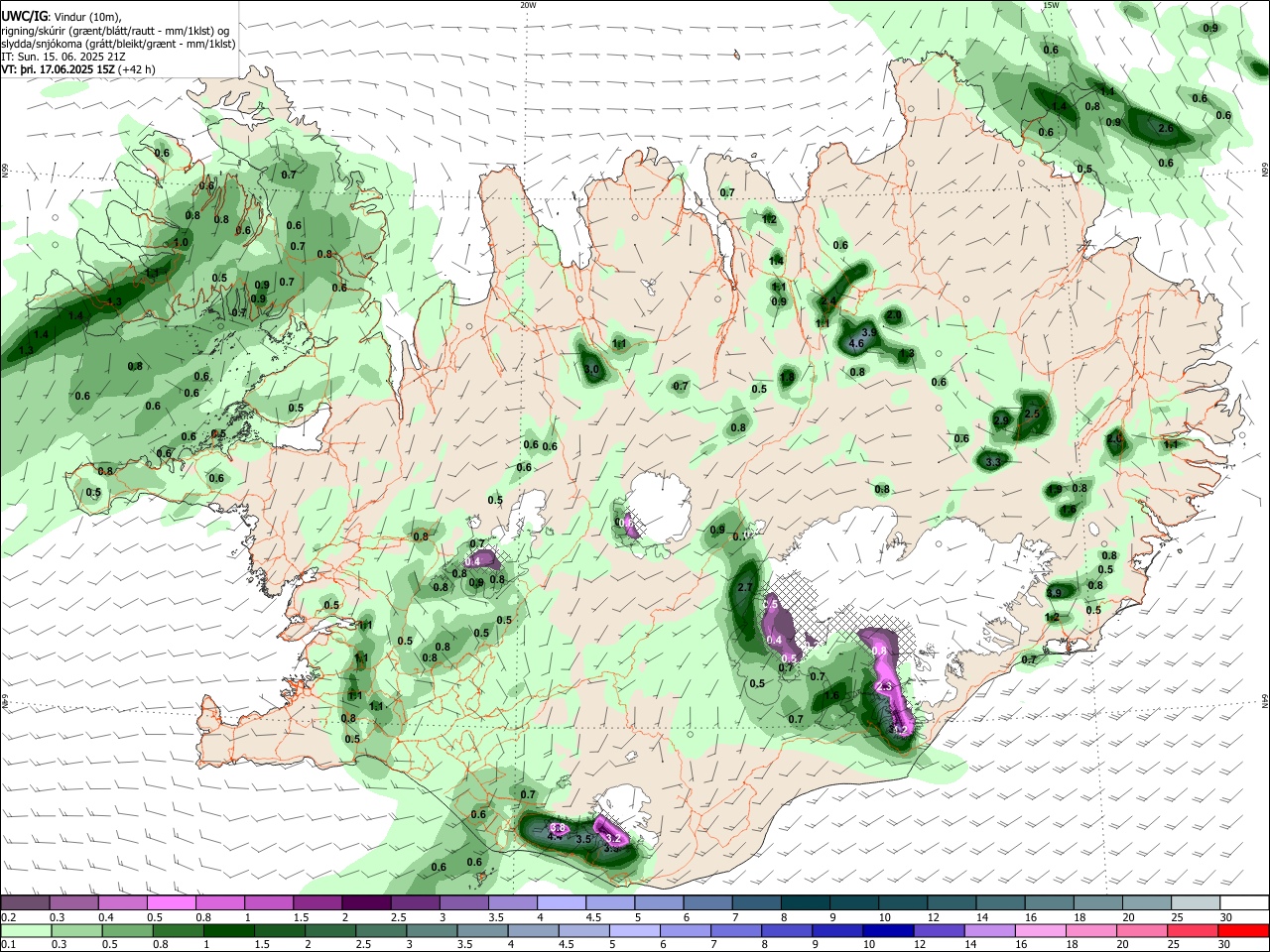Click the 2.5 value beside the 2.9 cell
Viewport: 1270px width, 952px height.
(x=1031, y=414)
